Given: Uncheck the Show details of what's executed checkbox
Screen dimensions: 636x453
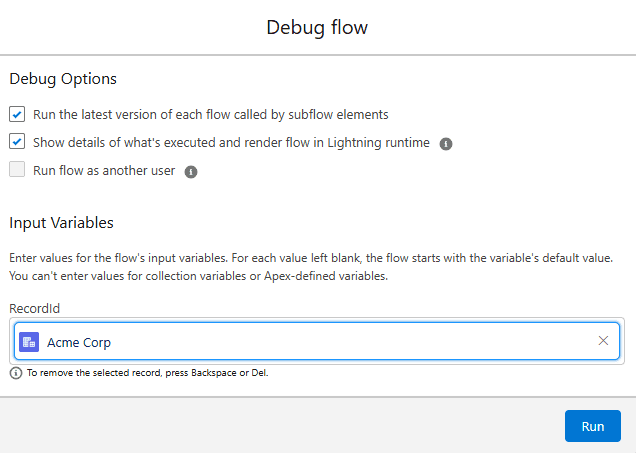Looking at the screenshot, I should tap(17, 142).
